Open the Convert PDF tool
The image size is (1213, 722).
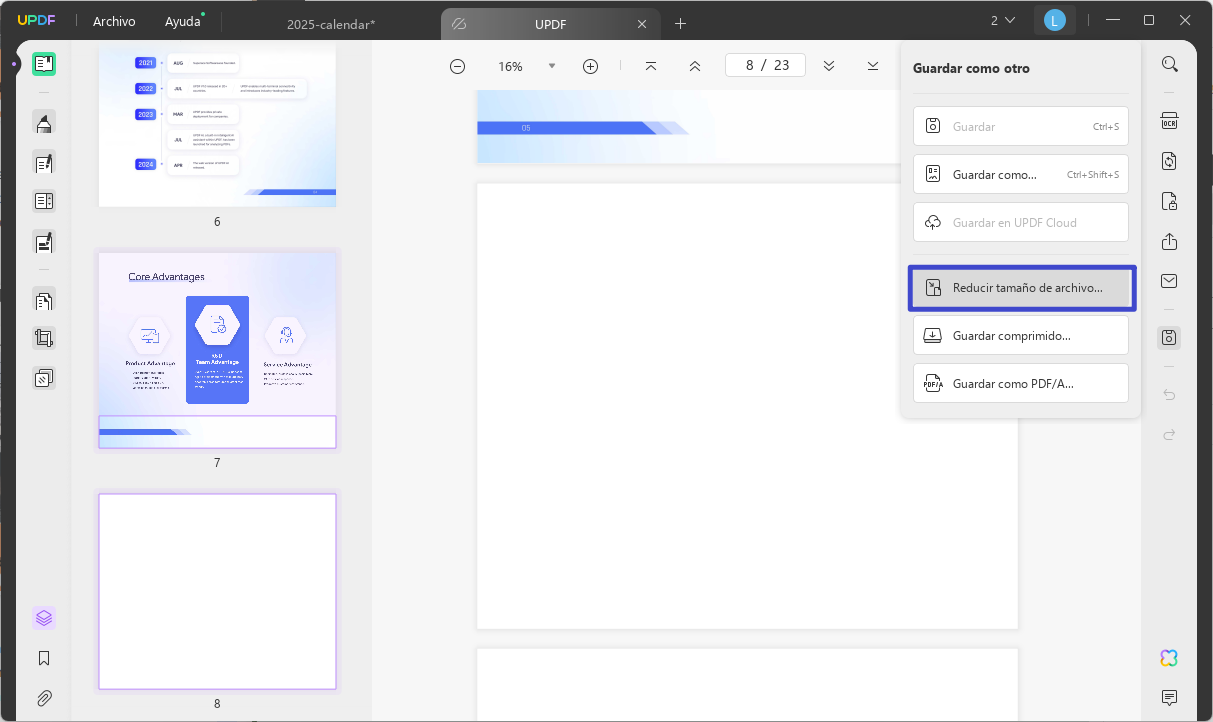tap(1169, 161)
